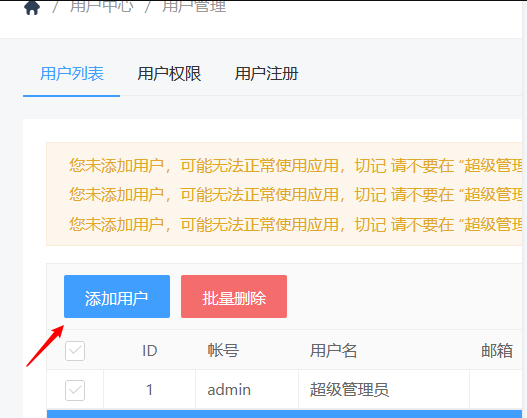Select the admin account cell
Viewport: 527px width, 418px height.
tap(247, 390)
